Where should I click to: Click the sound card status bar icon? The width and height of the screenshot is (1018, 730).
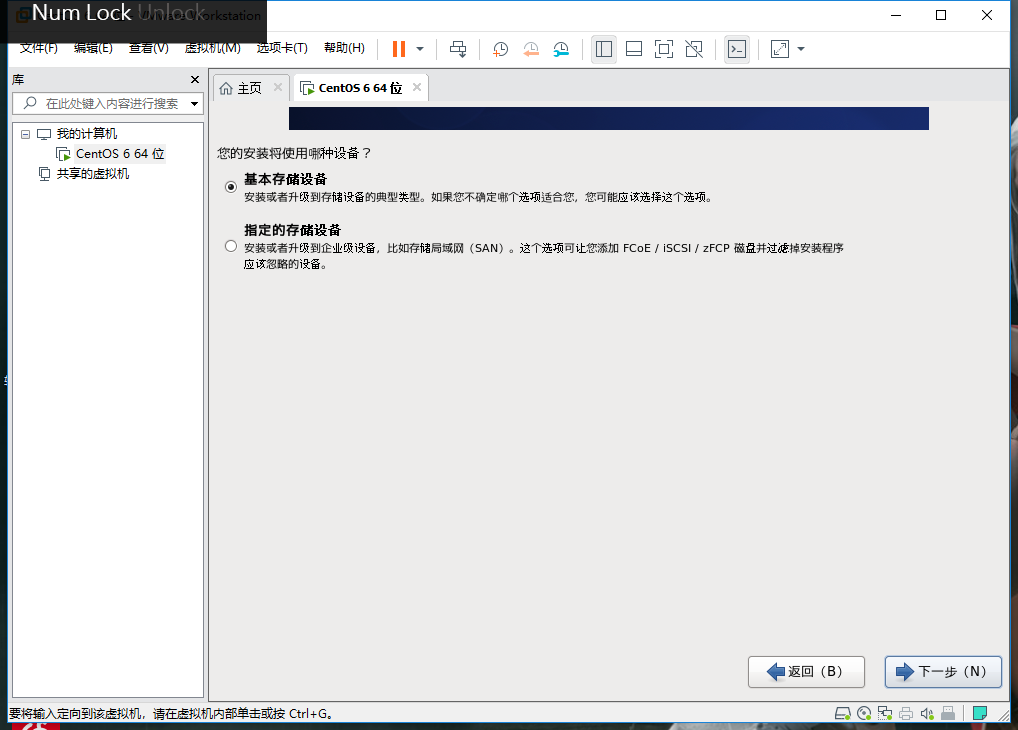927,714
